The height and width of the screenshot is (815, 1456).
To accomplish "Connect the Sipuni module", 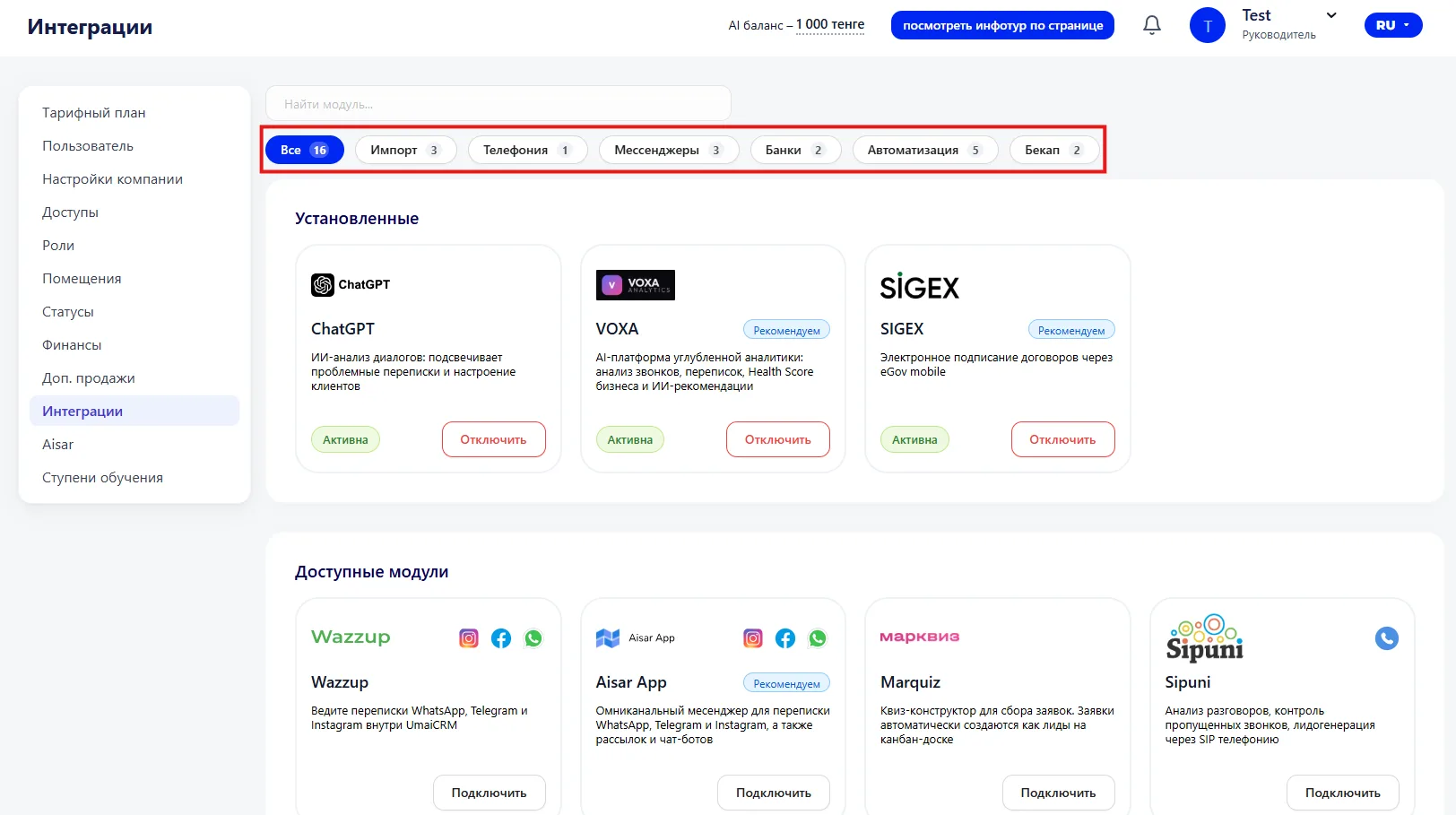I will tap(1343, 793).
